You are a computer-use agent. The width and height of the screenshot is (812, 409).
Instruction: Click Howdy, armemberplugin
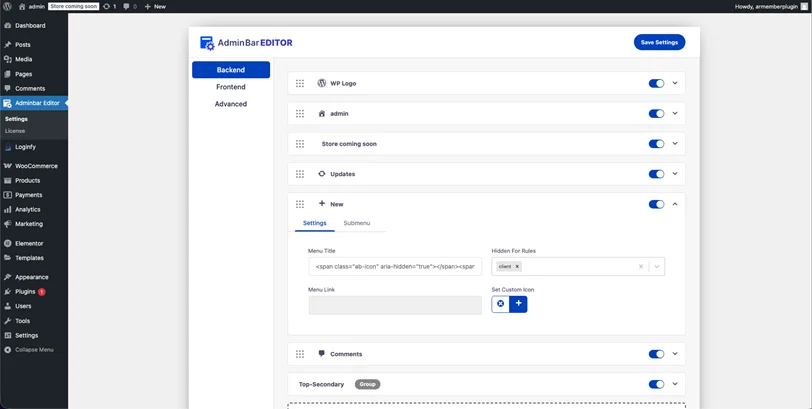coord(767,7)
